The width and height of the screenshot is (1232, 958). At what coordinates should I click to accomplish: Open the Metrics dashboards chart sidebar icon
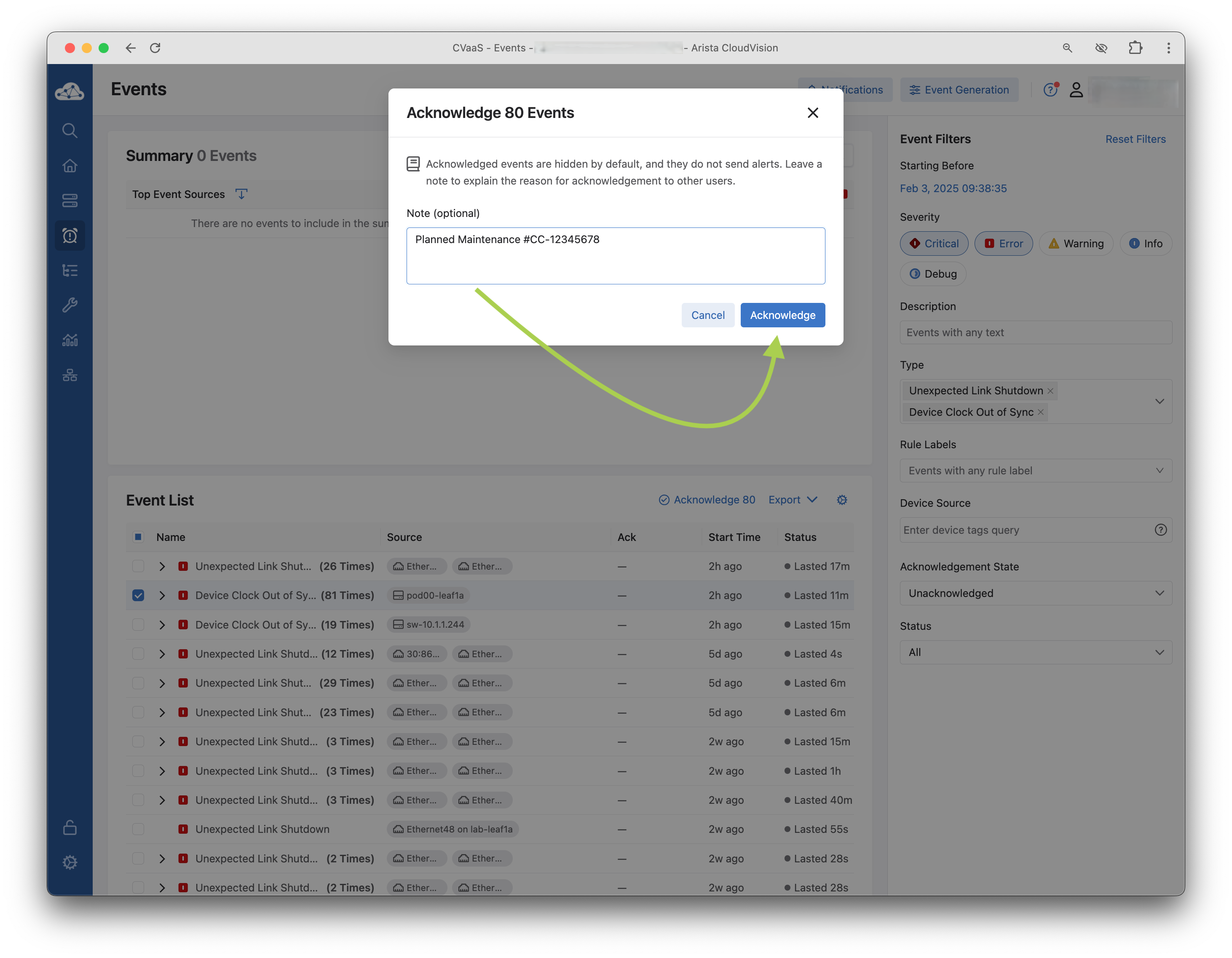[70, 340]
